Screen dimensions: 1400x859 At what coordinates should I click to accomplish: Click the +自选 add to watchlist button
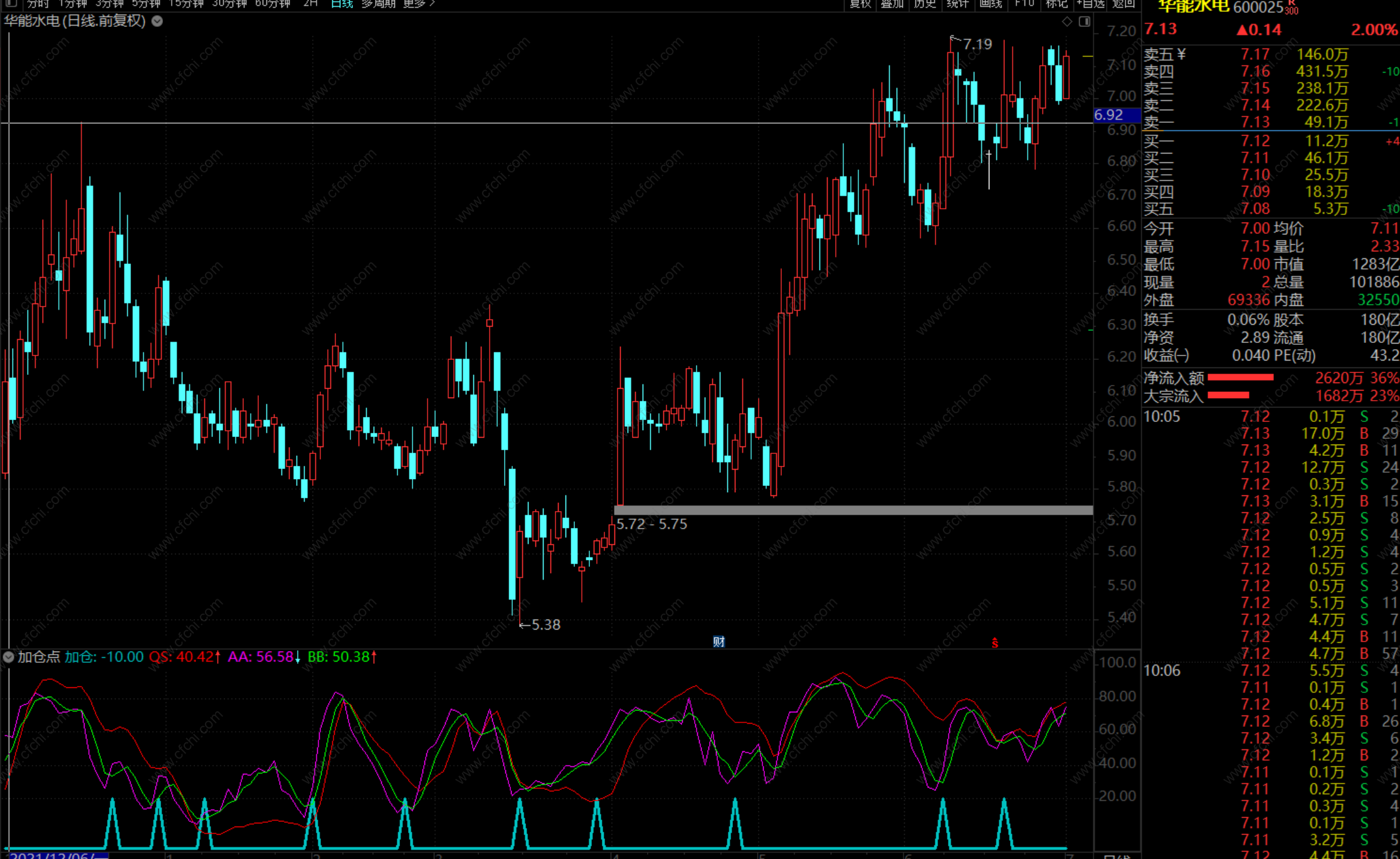coord(1091,4)
